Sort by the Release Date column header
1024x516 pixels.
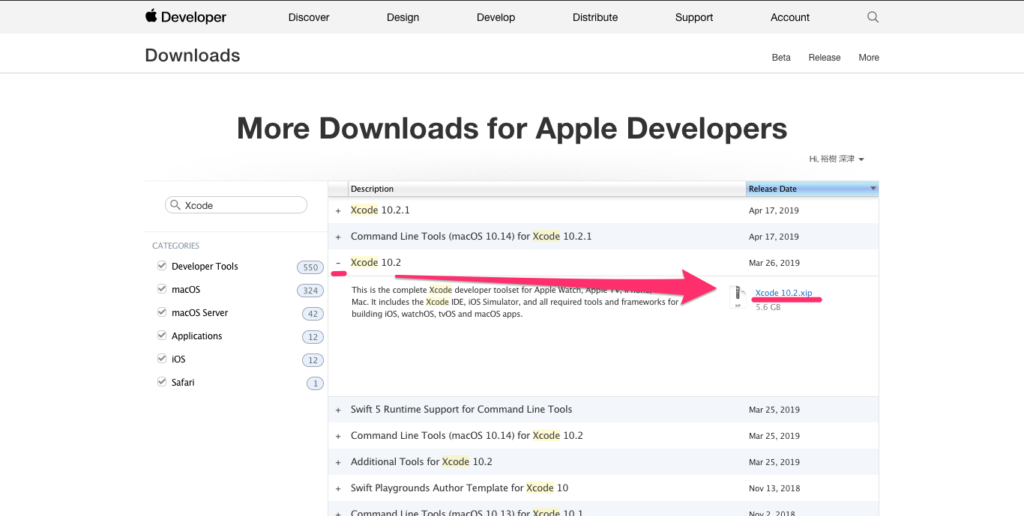[x=812, y=189]
